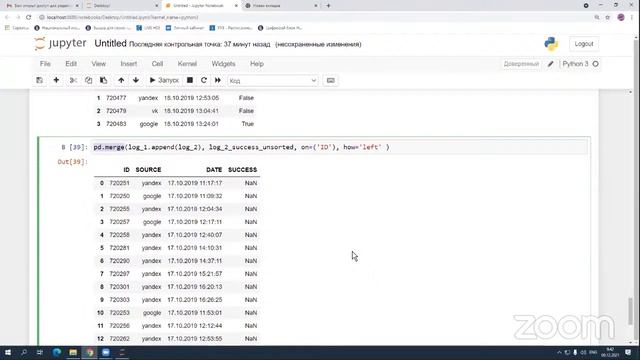Click the True value in row 720483

coord(247,124)
